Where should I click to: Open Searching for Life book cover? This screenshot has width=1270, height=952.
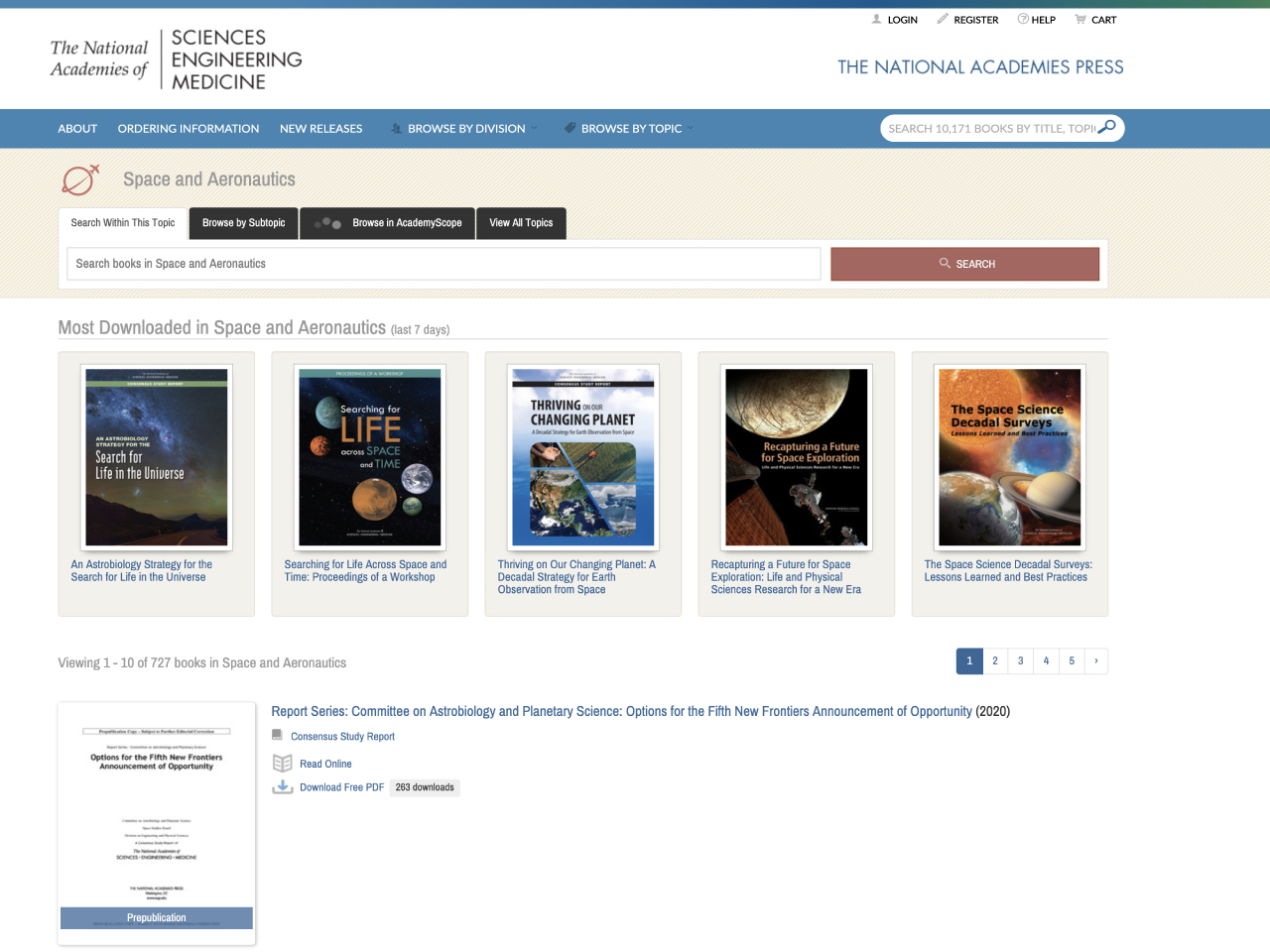tap(370, 457)
